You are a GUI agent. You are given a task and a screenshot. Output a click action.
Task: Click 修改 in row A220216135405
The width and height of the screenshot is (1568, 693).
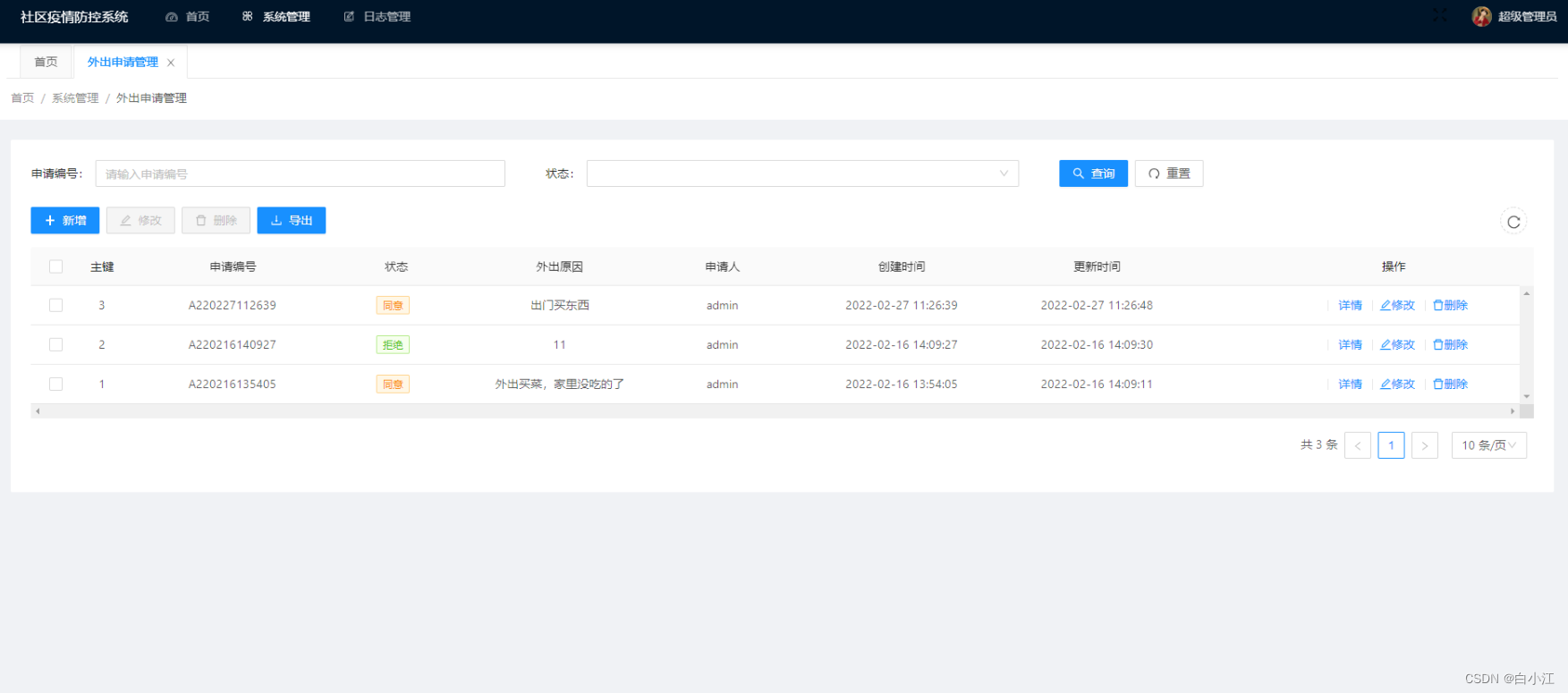coord(1397,384)
